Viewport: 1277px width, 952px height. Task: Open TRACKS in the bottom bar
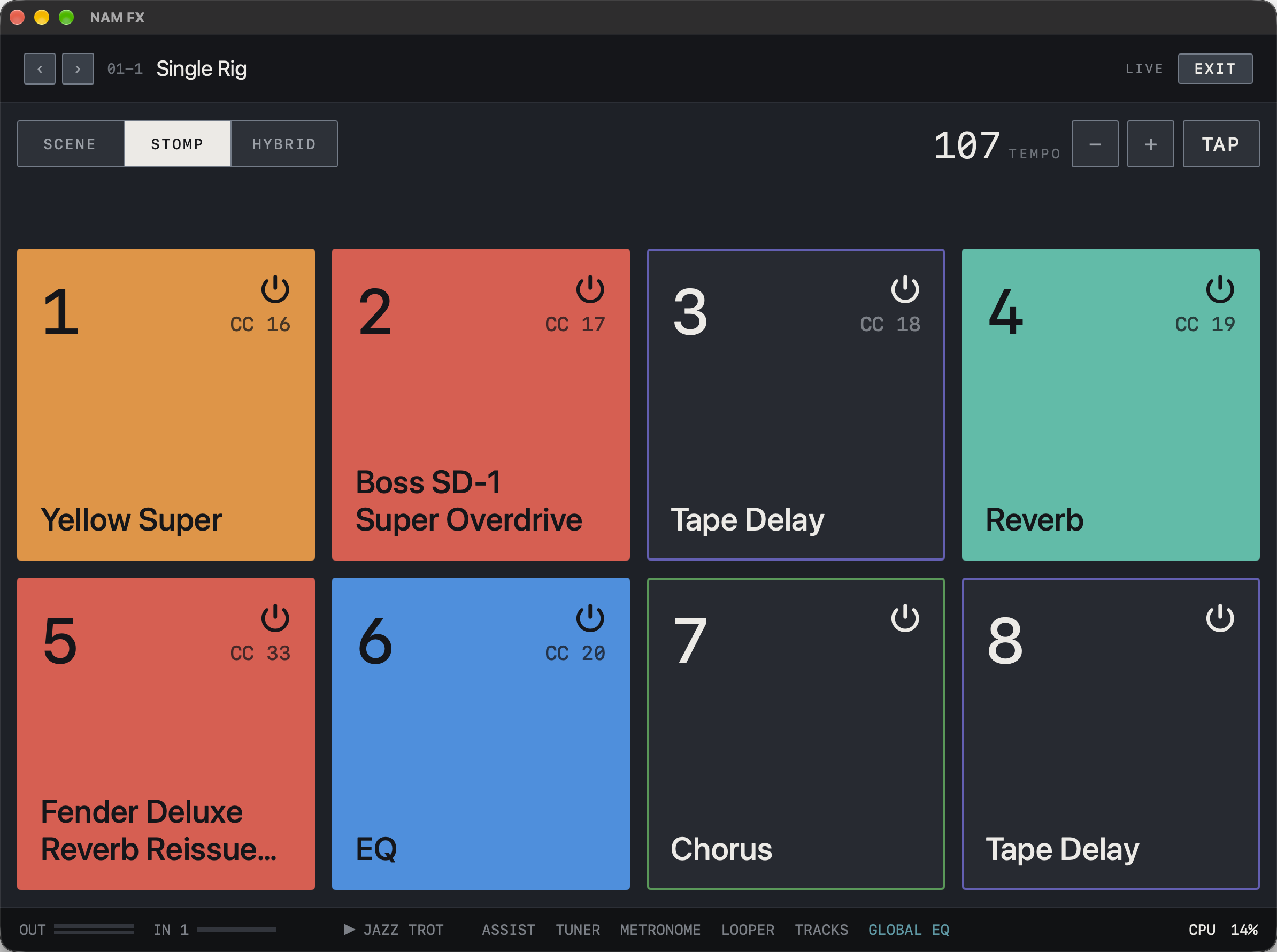pyautogui.click(x=821, y=930)
